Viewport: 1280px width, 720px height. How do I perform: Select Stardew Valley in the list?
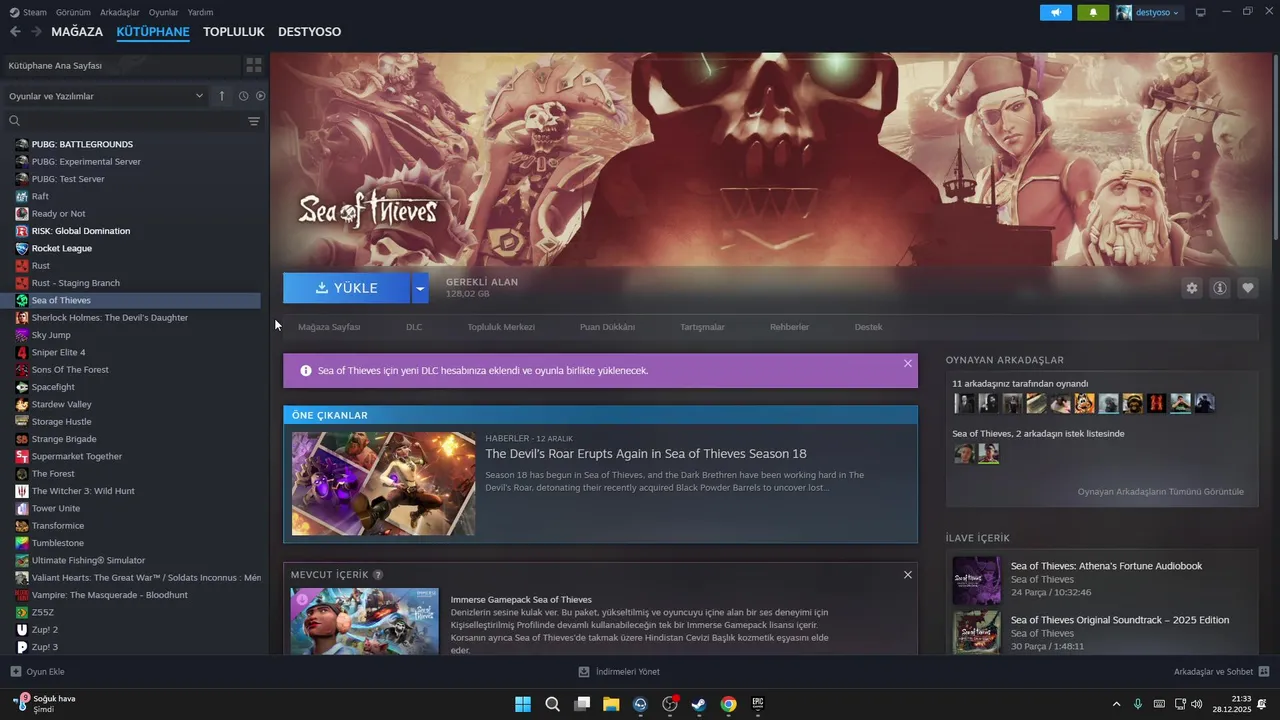pos(133,404)
